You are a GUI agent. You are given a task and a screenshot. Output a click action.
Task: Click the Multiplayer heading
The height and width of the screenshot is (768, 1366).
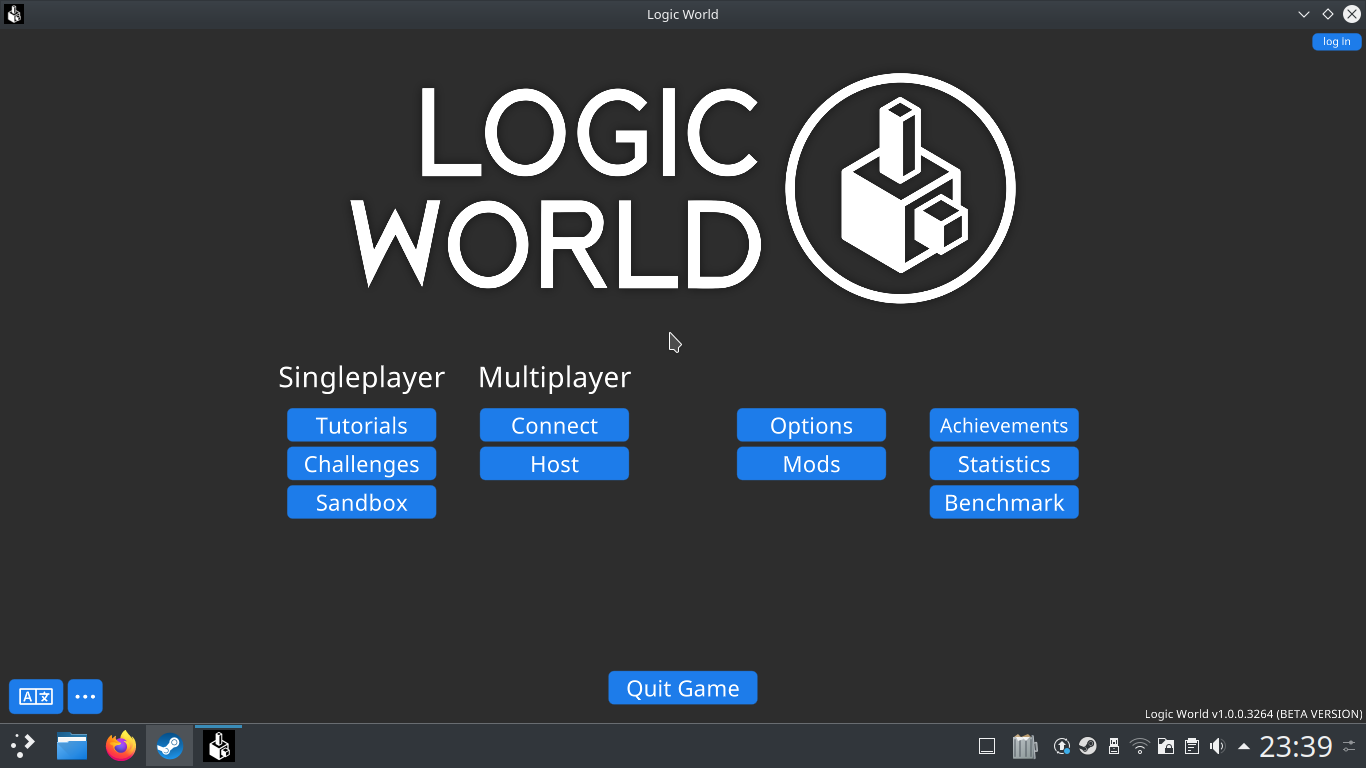554,377
